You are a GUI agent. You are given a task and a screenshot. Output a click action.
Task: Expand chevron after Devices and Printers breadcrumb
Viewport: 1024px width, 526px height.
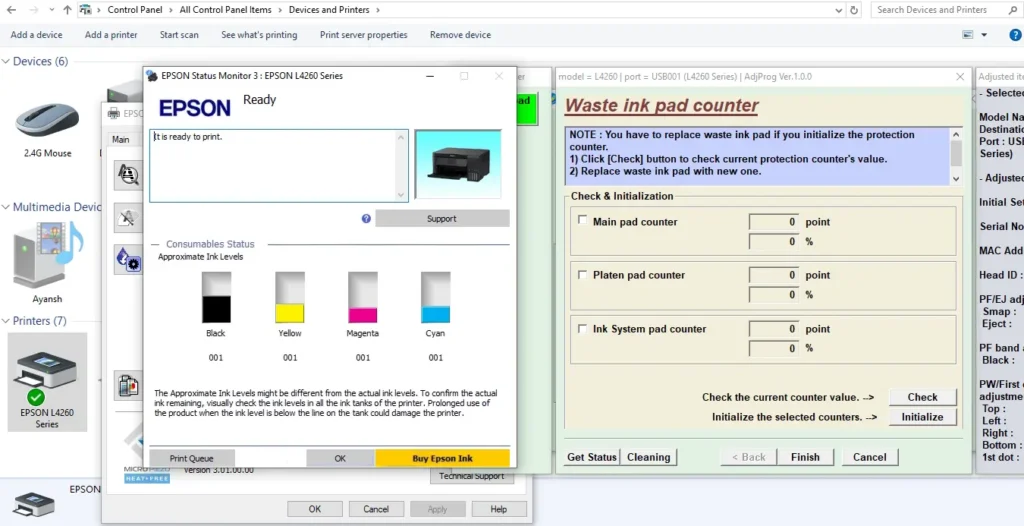[377, 10]
